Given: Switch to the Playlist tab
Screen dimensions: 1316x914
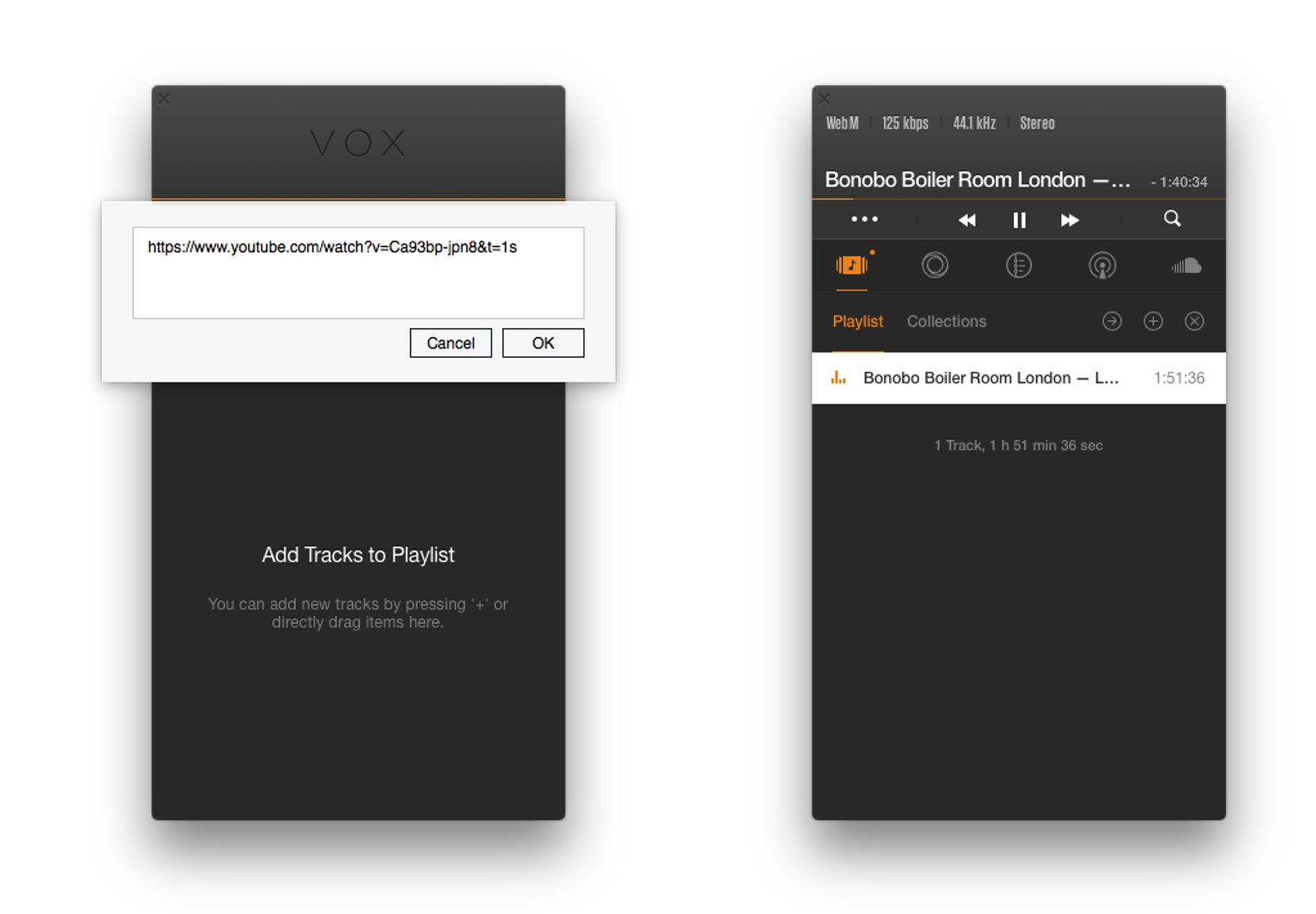Looking at the screenshot, I should (858, 322).
